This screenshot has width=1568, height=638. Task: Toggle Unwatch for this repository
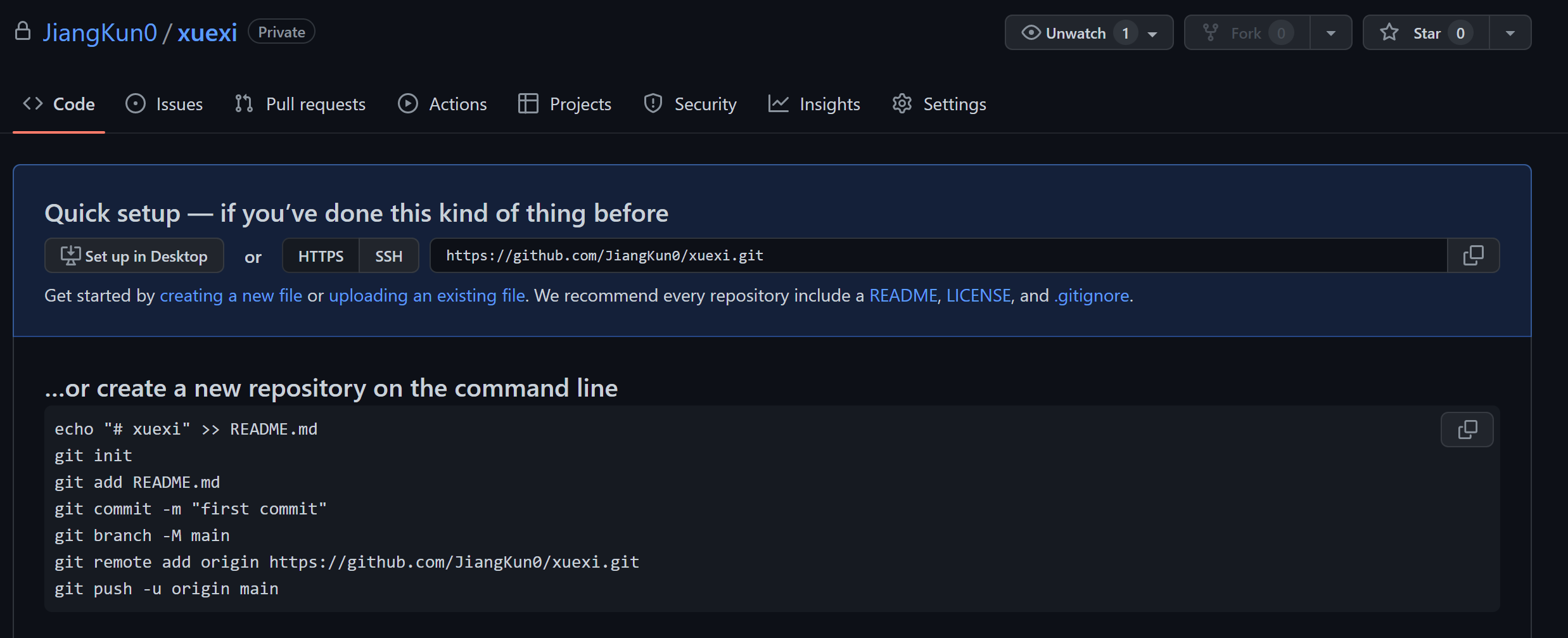pos(1064,33)
